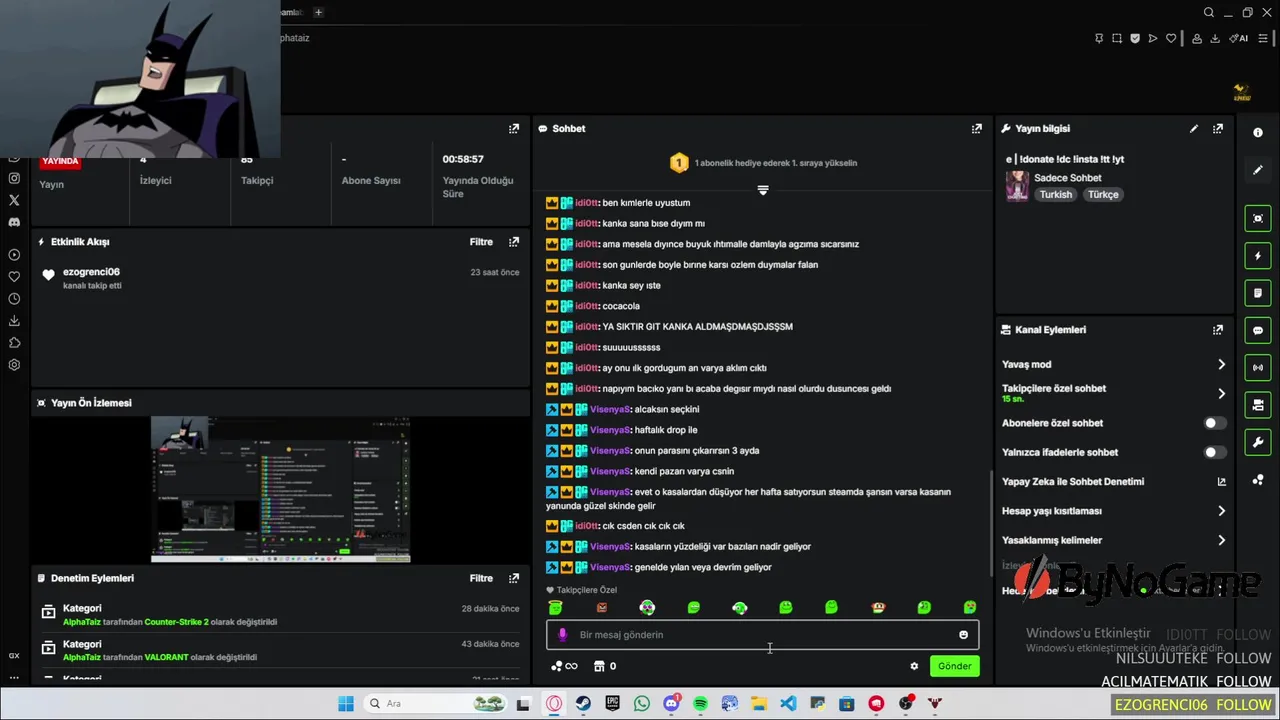Toggle channel actions widget in right rail

pos(1258,405)
